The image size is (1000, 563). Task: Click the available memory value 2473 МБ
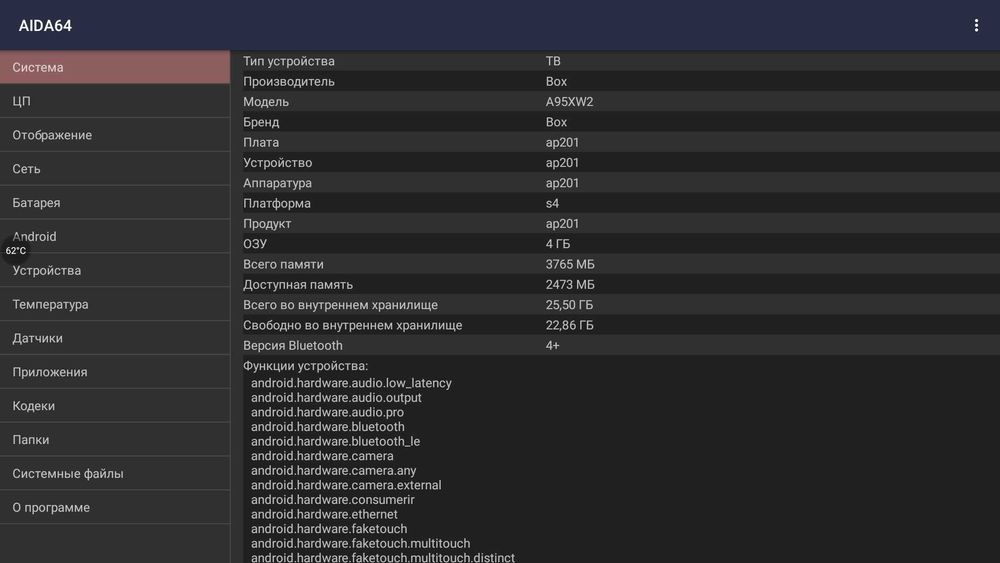(570, 284)
